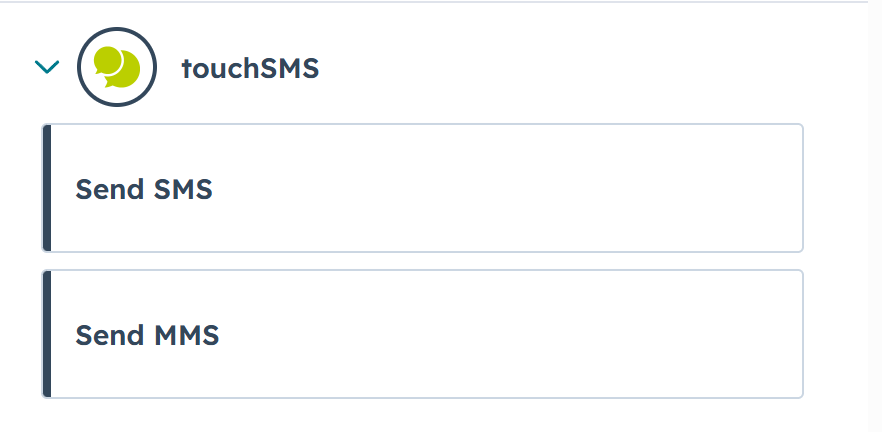Pick the MMS sending option

pos(422,334)
